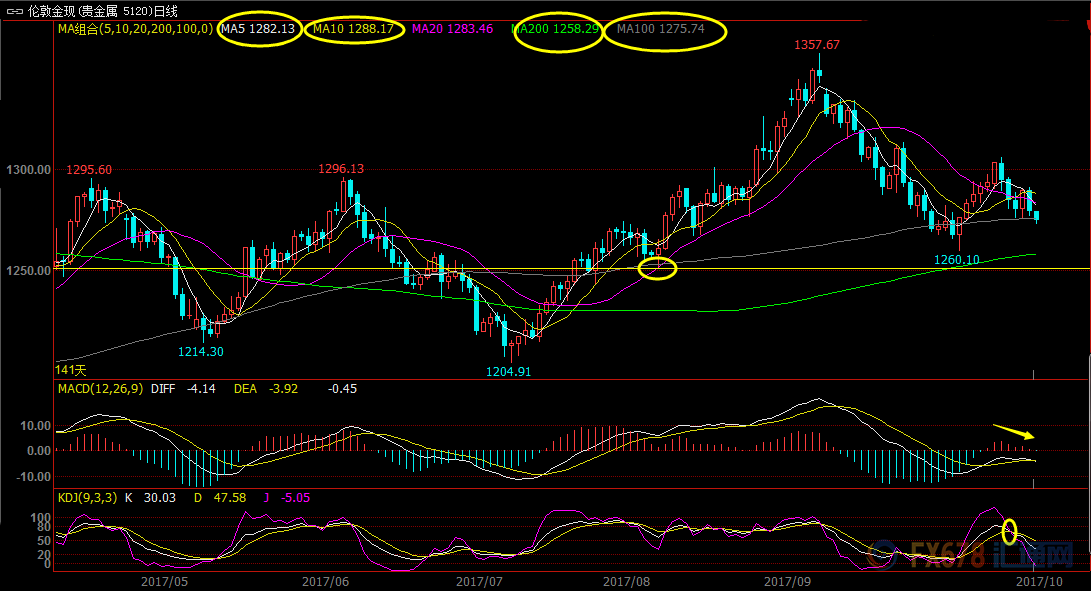Click the yellow circle on the 1250 line
Image resolution: width=1091 pixels, height=591 pixels.
coord(657,268)
